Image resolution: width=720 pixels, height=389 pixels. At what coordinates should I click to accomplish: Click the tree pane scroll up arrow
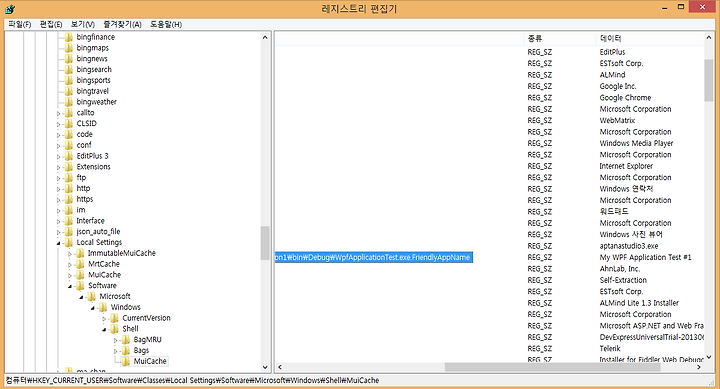265,38
